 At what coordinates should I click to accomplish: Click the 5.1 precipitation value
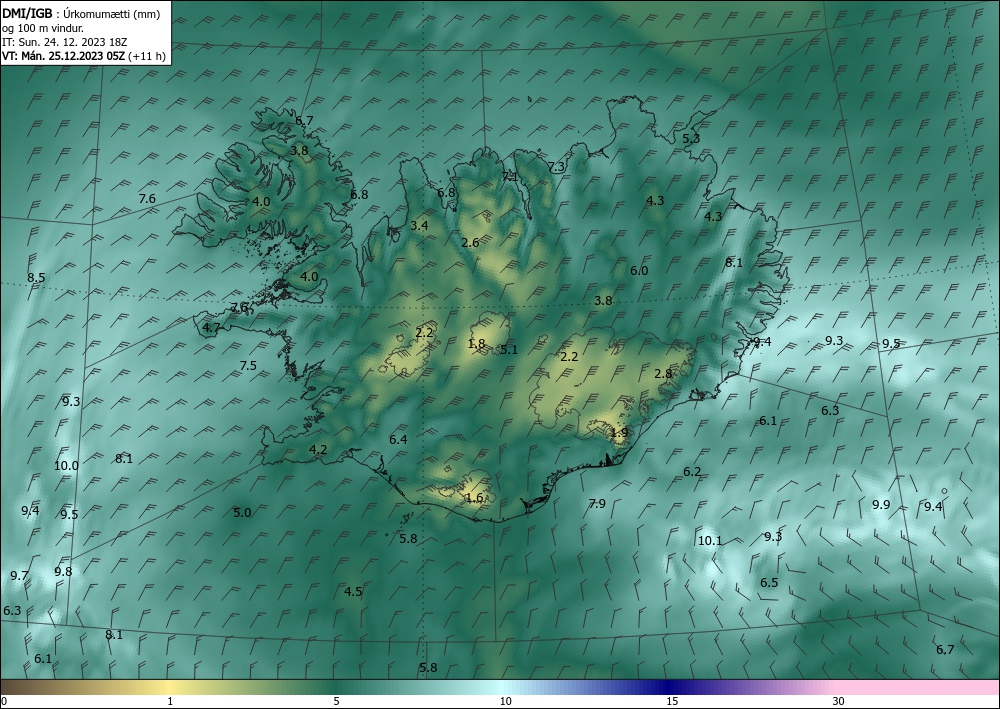(x=509, y=349)
